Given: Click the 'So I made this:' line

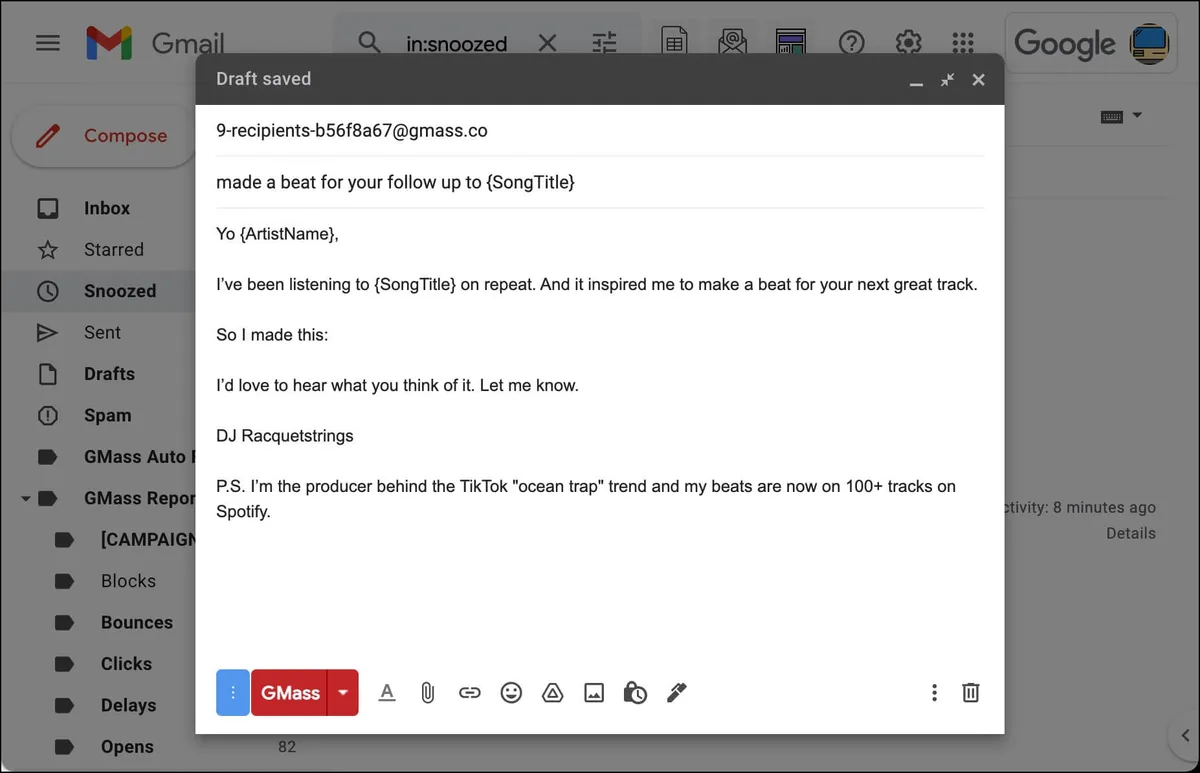Looking at the screenshot, I should pos(272,335).
